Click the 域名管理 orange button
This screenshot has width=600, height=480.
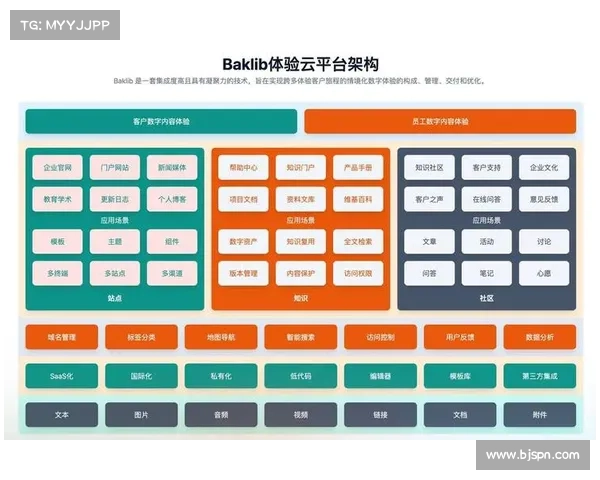click(x=62, y=337)
